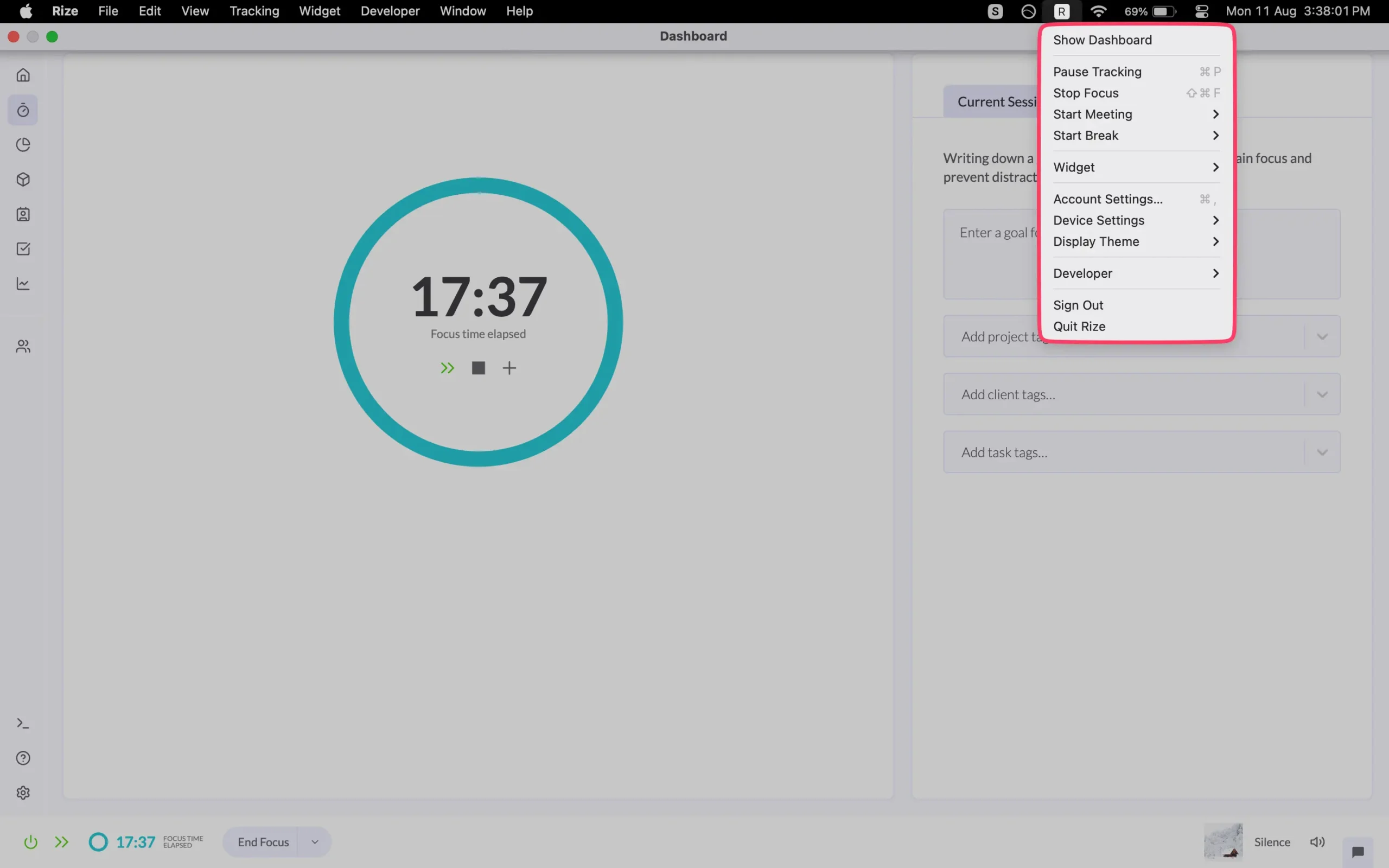Click the battery indicator in menu bar

click(1149, 11)
